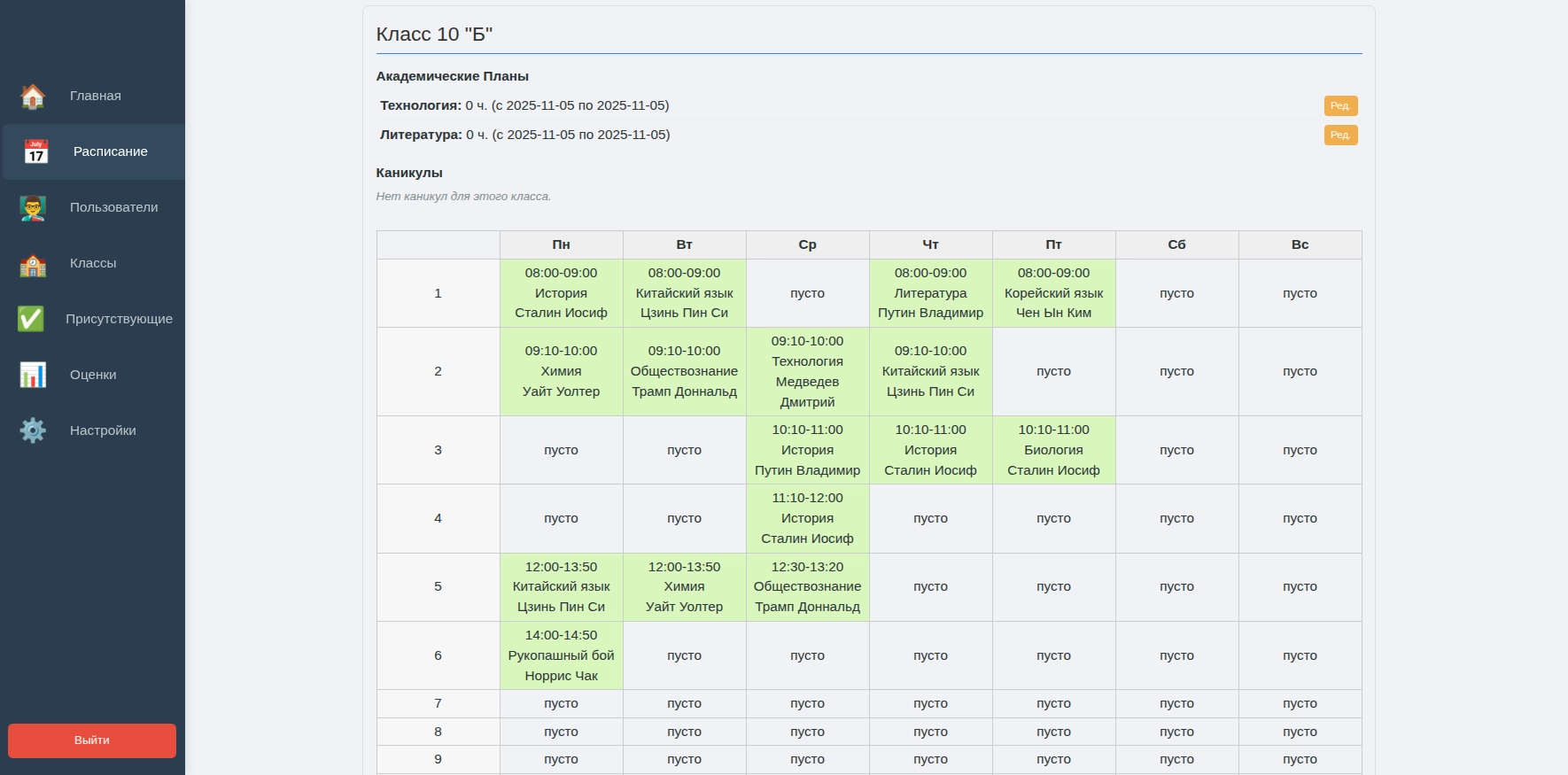Select Monday lesson 2 Химия Уайт Уолтер

[x=562, y=371]
